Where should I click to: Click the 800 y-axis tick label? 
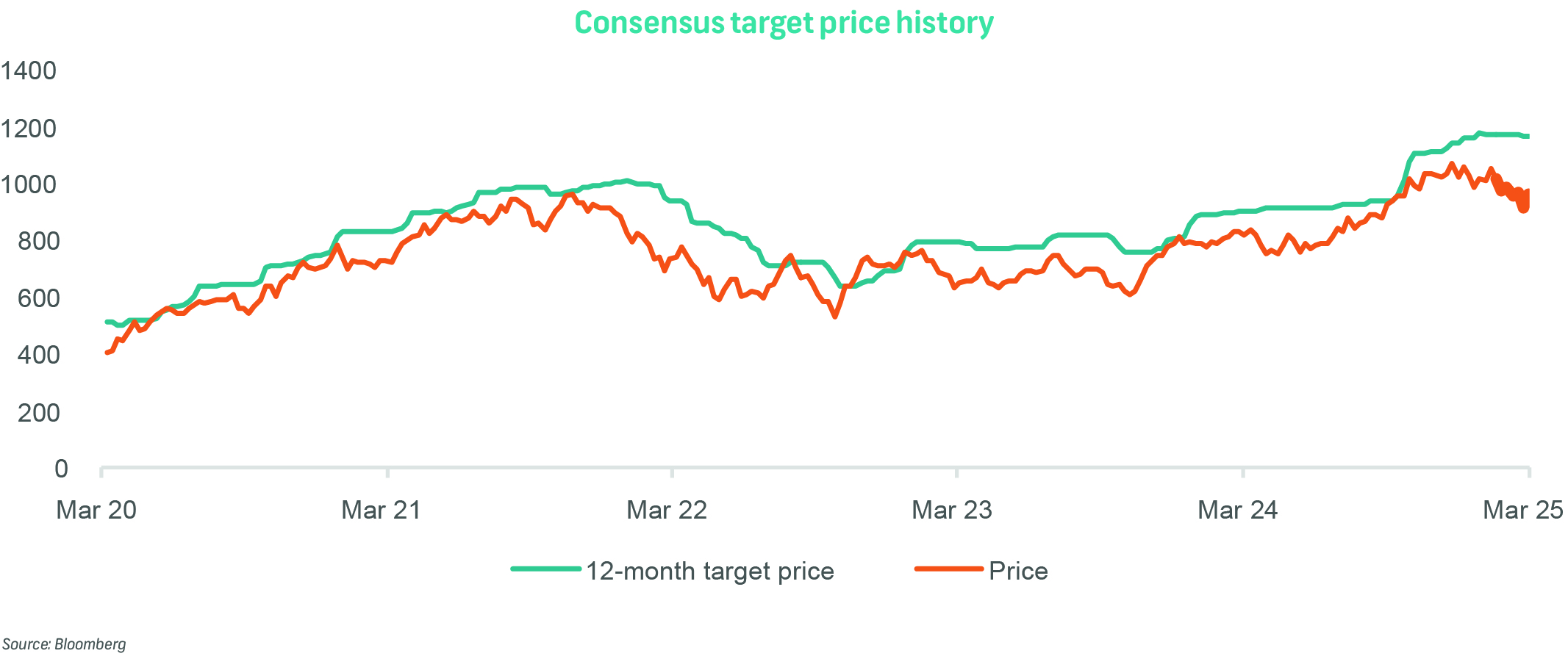(x=38, y=241)
